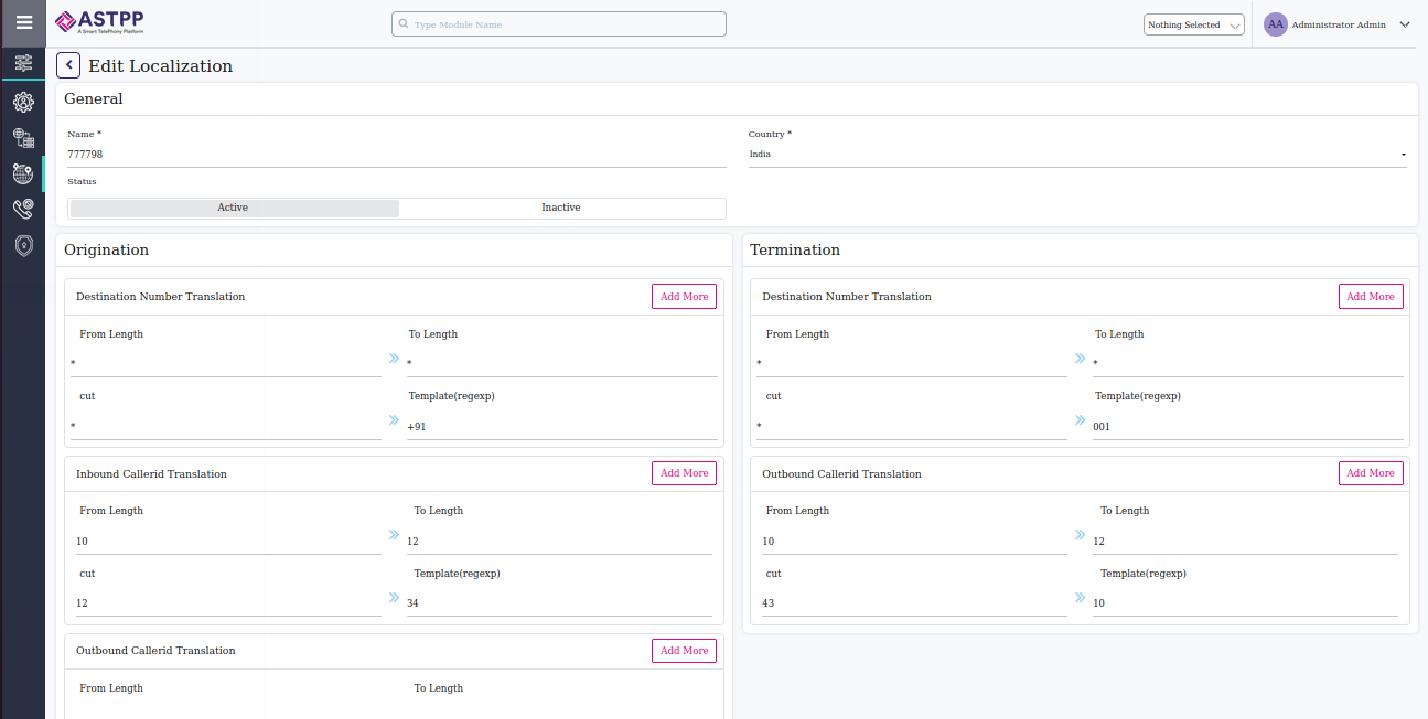The image size is (1428, 719).
Task: Open the Country dropdown showing India
Action: (x=1077, y=155)
